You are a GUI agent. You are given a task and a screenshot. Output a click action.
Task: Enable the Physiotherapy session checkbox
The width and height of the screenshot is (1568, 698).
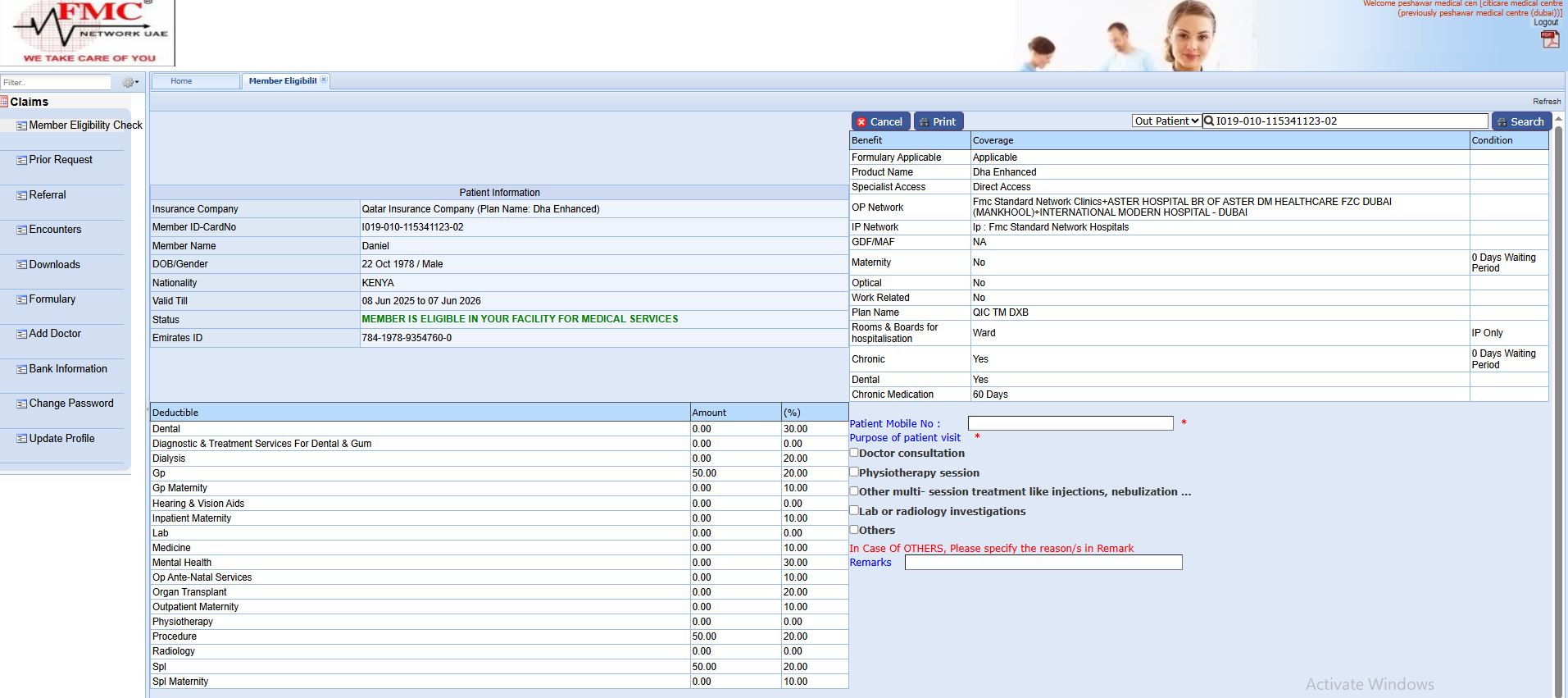click(854, 472)
